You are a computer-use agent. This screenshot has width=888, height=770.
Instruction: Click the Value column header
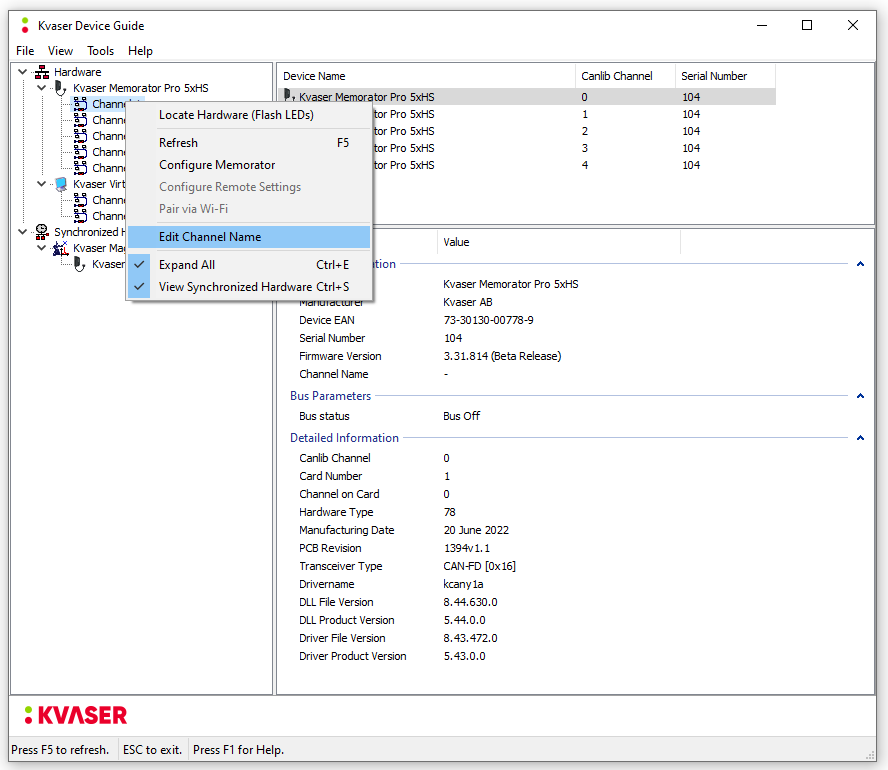[x=558, y=242]
